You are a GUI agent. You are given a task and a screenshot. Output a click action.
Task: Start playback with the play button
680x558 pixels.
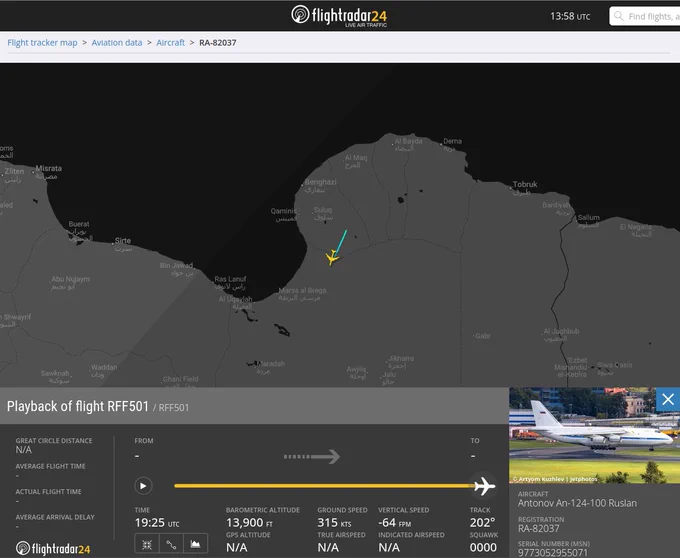click(143, 486)
